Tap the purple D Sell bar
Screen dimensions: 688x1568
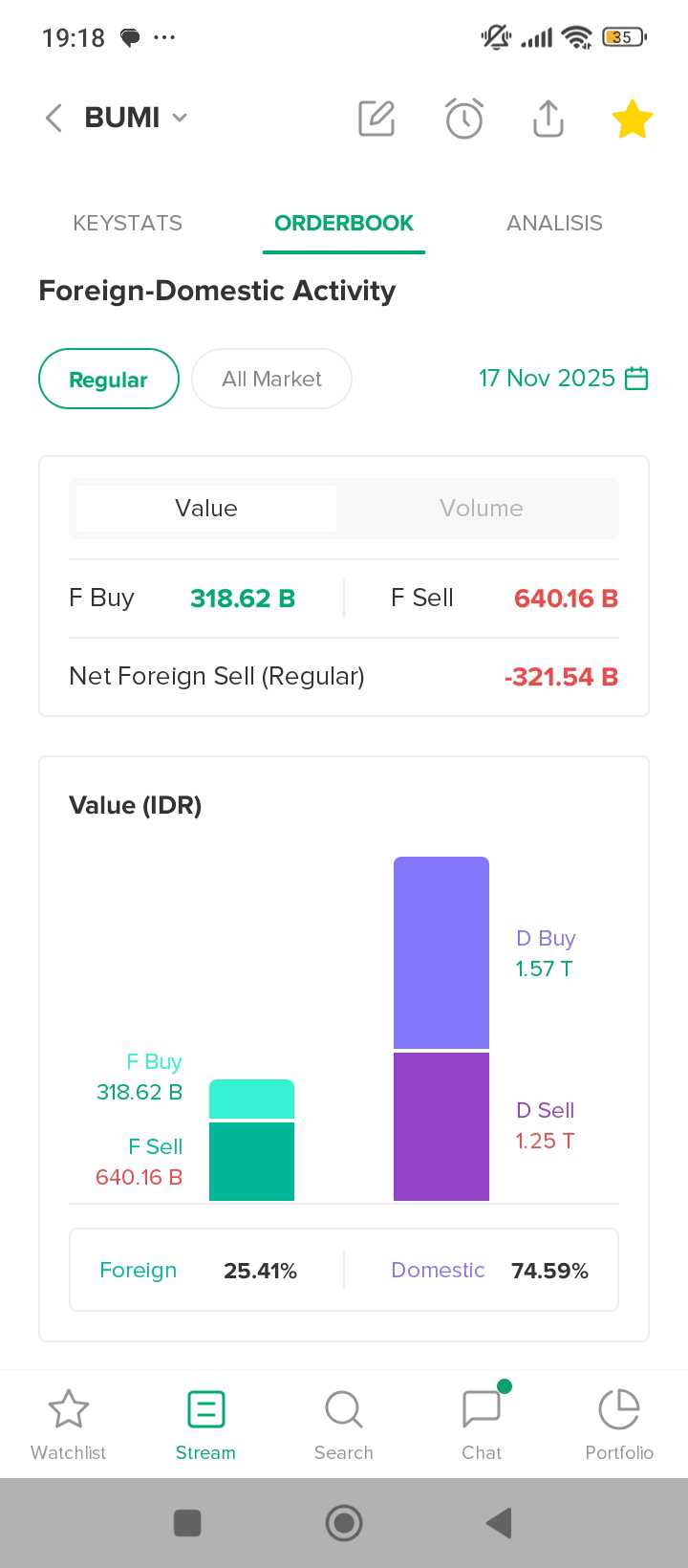click(441, 1126)
